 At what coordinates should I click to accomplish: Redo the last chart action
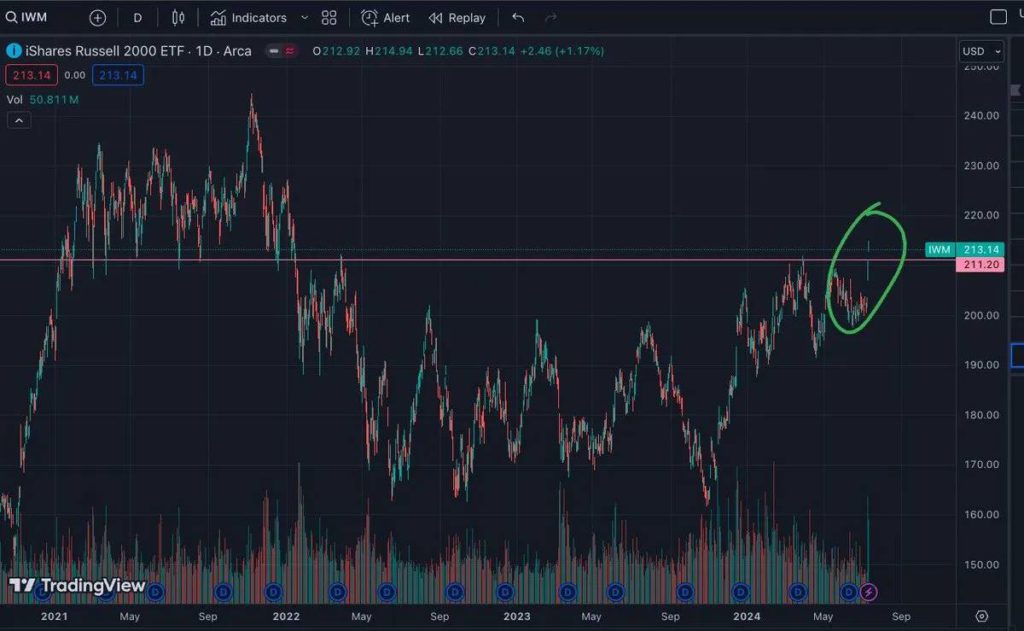550,17
